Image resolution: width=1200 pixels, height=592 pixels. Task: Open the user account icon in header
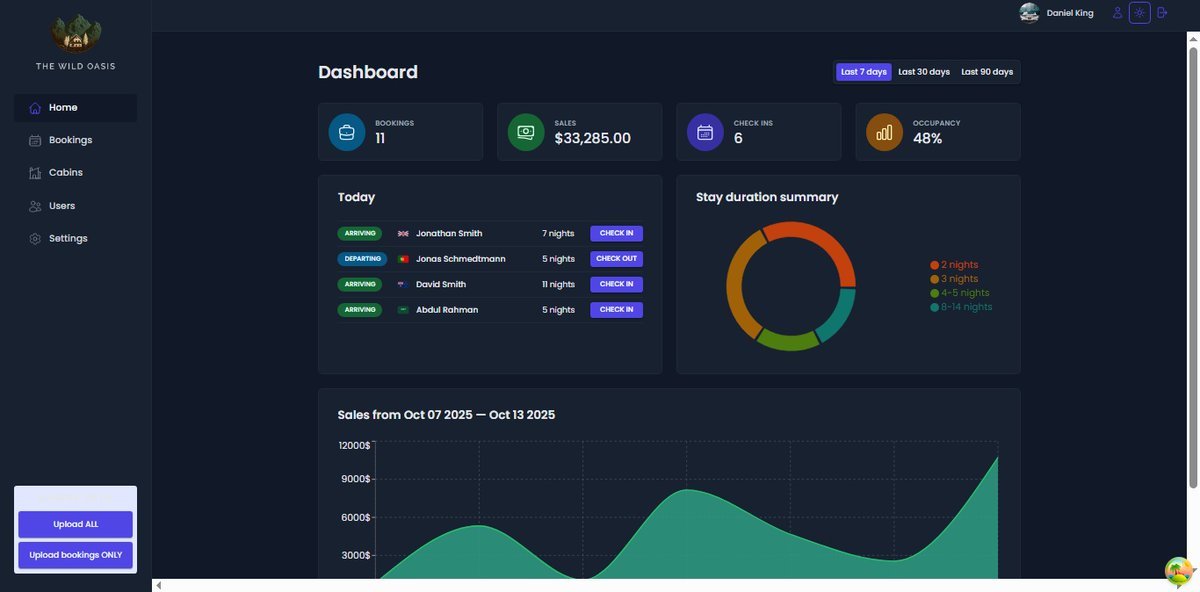(1118, 13)
